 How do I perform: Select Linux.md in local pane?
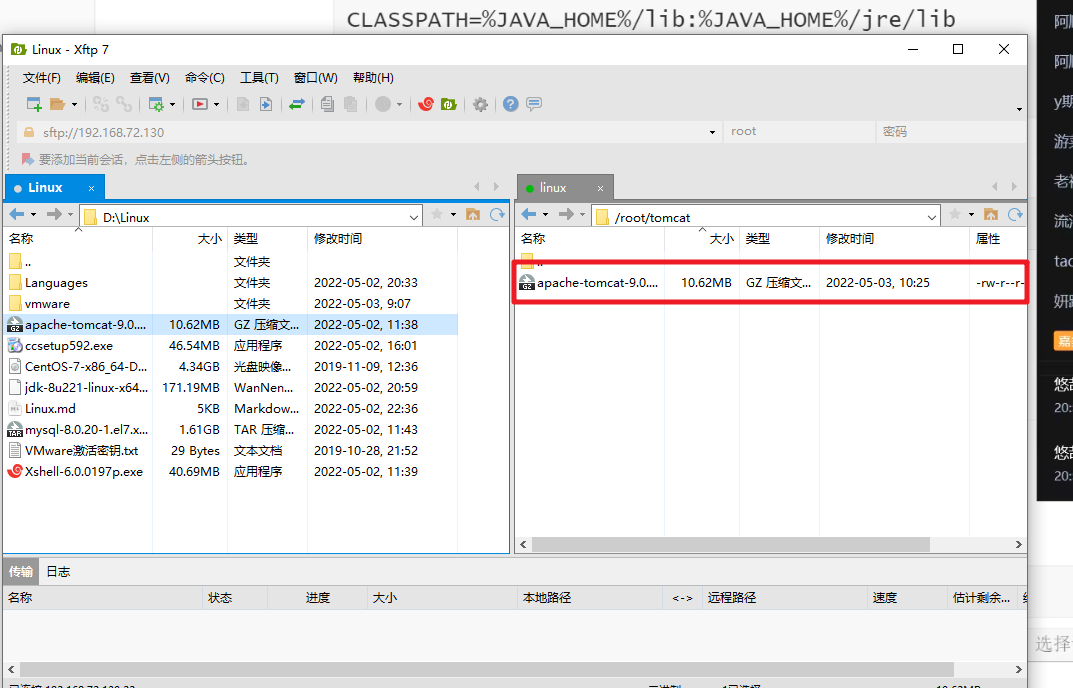click(x=231, y=409)
